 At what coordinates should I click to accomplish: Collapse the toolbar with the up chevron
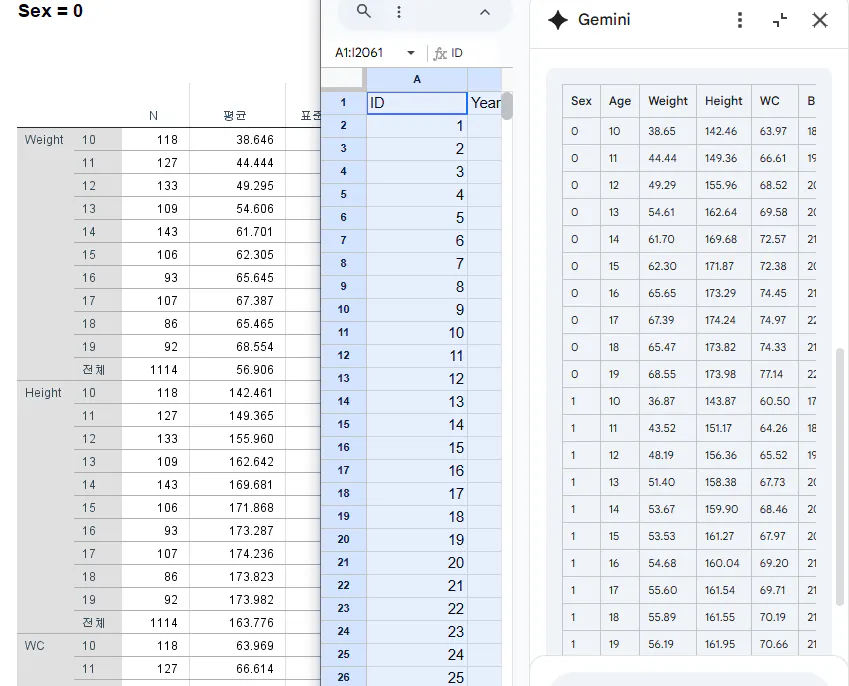pos(485,12)
